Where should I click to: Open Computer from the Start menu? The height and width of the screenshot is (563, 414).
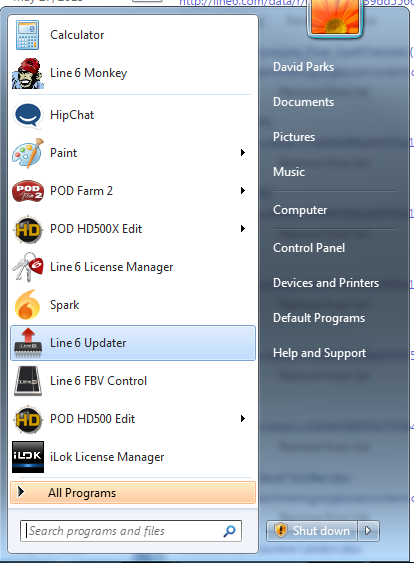300,210
